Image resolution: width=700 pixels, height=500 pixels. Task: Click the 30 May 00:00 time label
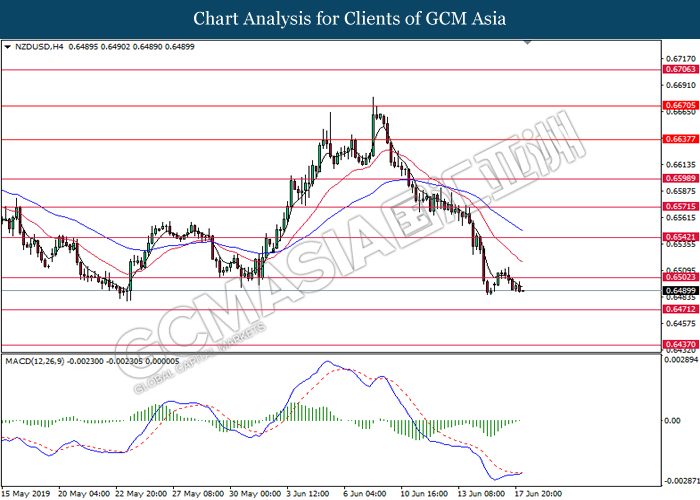tap(255, 494)
